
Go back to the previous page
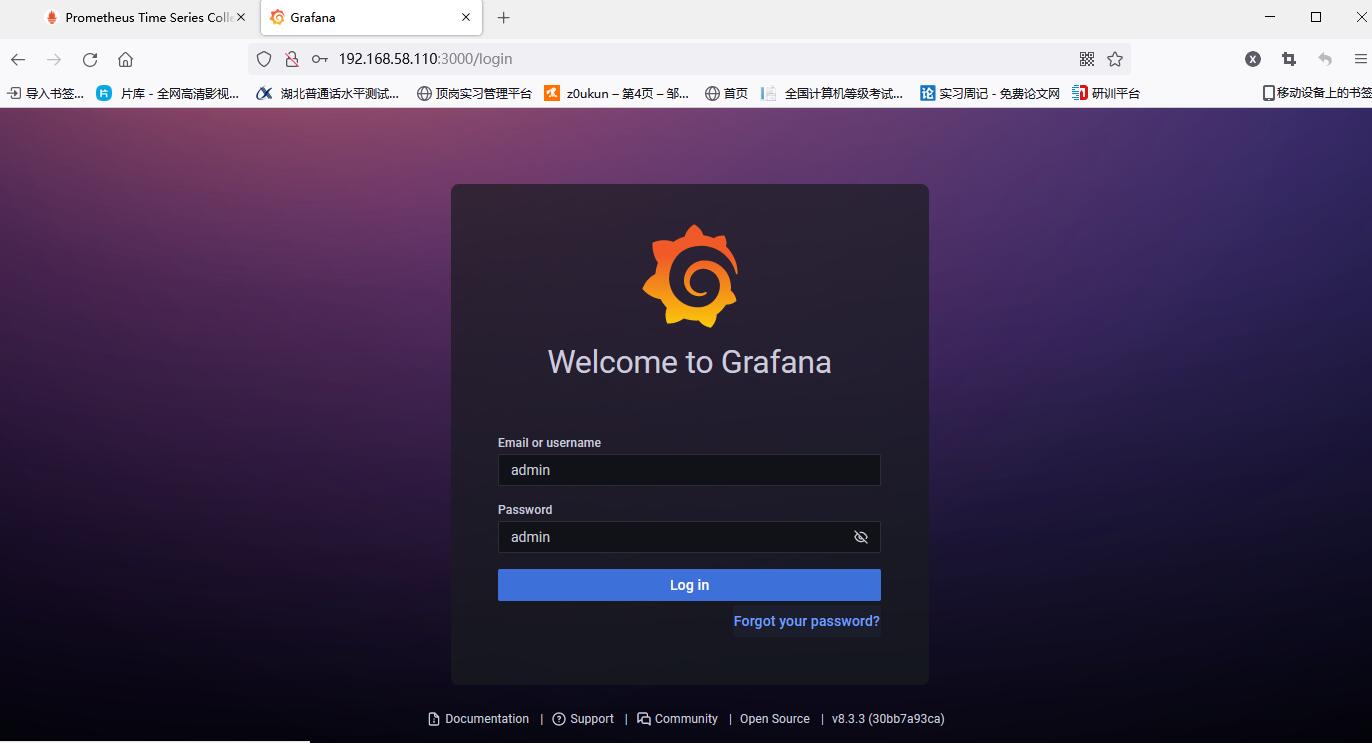point(18,59)
